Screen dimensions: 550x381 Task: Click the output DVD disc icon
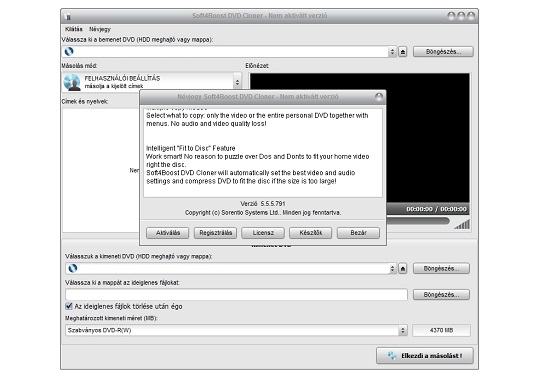tap(73, 268)
